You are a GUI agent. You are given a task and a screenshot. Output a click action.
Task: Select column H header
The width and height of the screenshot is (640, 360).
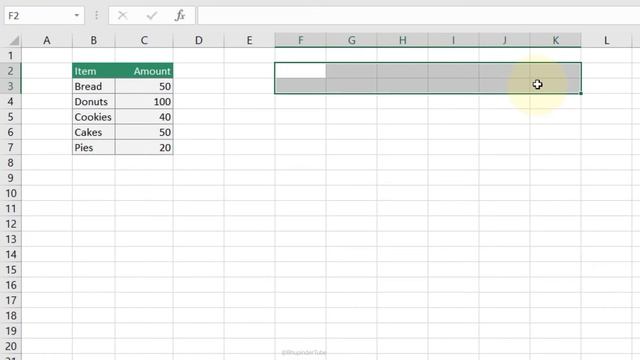point(402,40)
